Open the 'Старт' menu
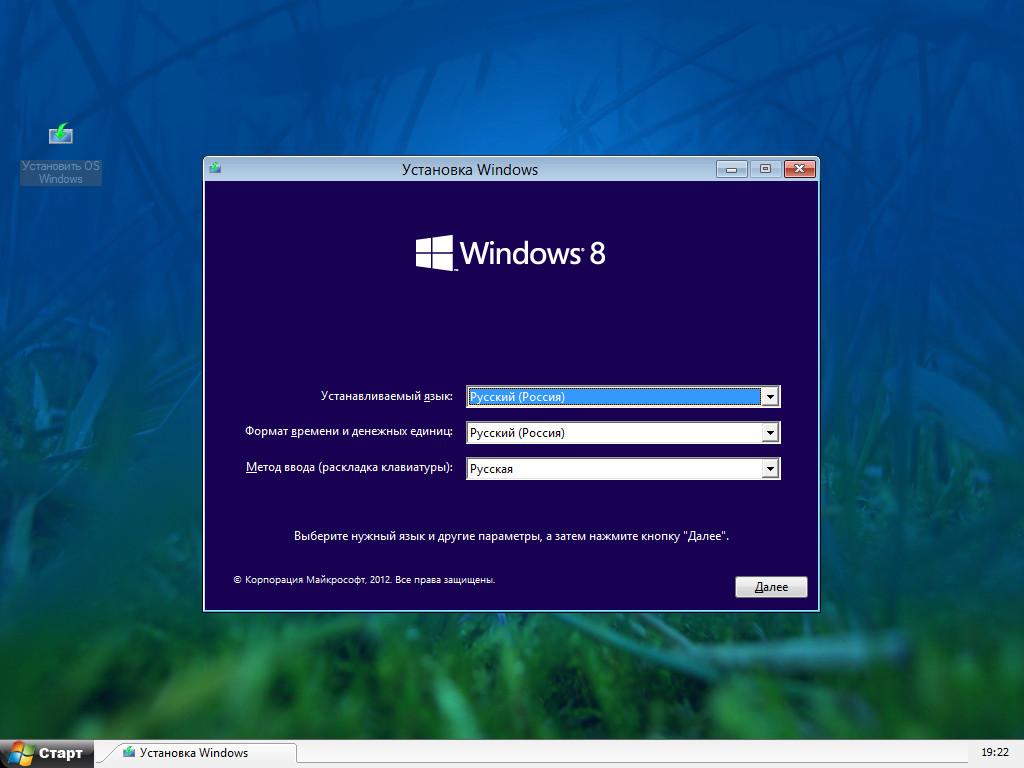 click(x=47, y=753)
